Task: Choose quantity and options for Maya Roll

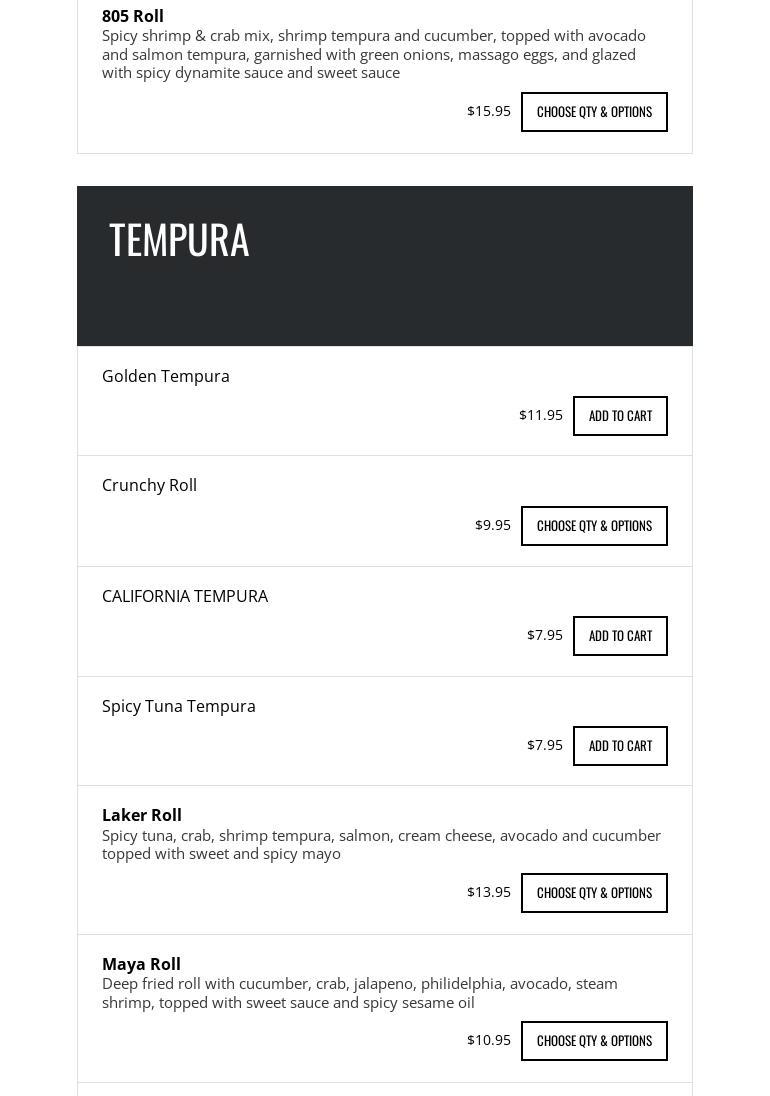Action: (x=594, y=1041)
